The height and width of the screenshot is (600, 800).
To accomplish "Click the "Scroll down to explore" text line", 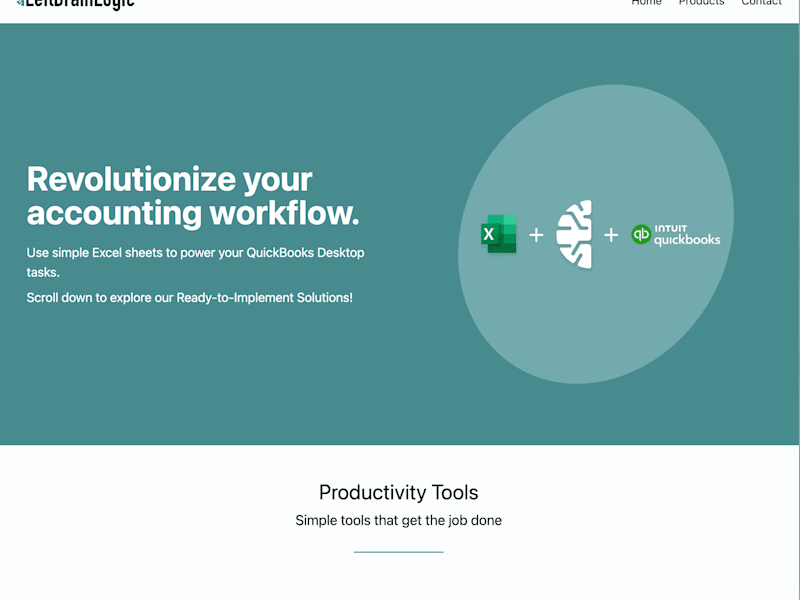I will (x=189, y=297).
